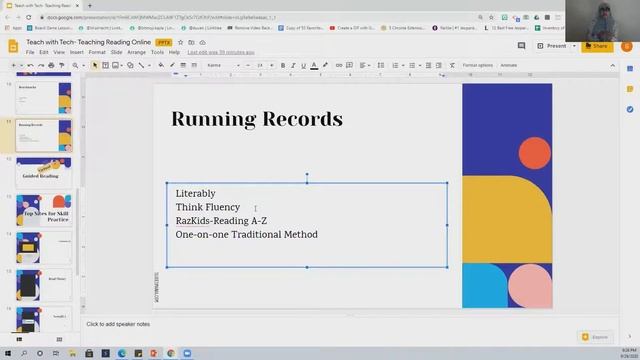Click the Running Records slide title
The height and width of the screenshot is (360, 640).
pos(257,119)
